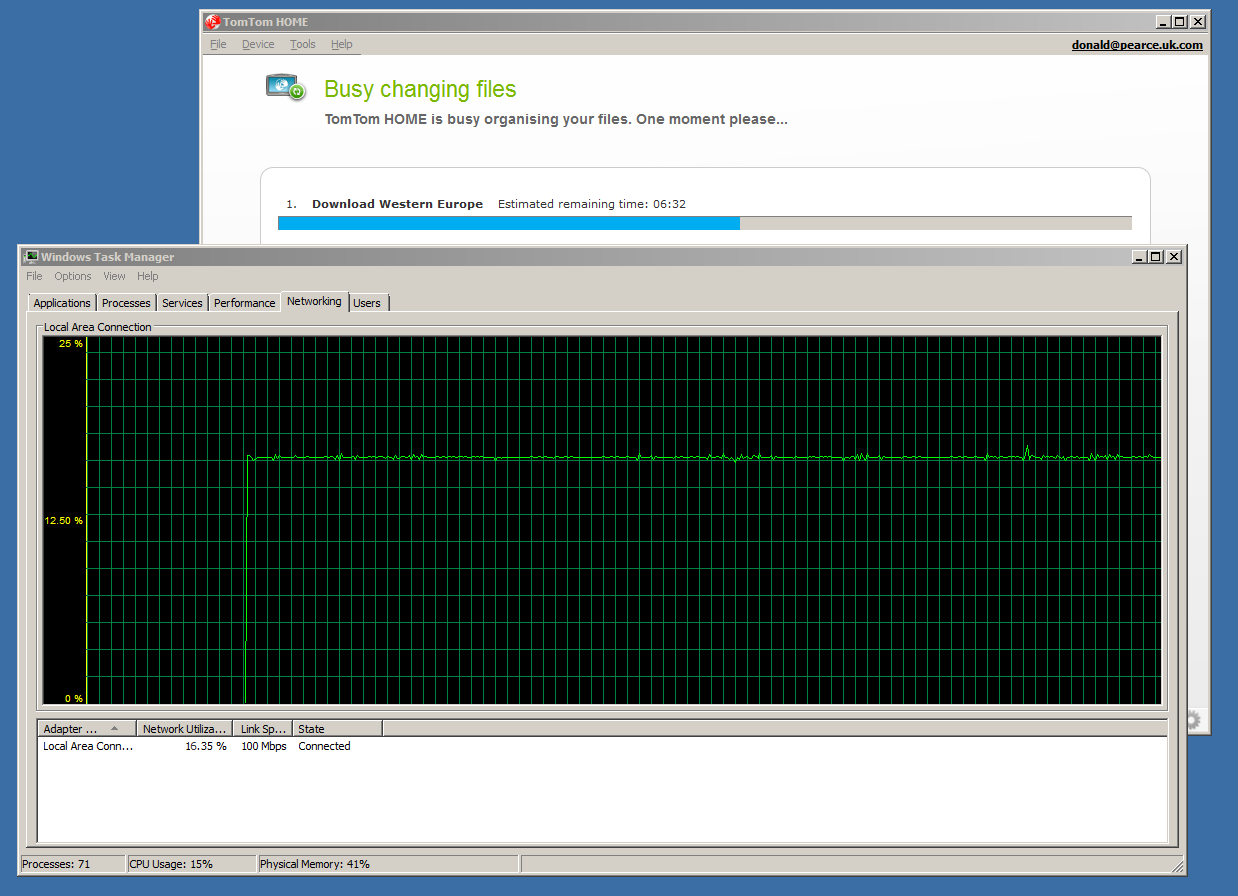Screen dimensions: 1238x896
Task: Open Help menu in Task Manager
Action: tap(148, 276)
